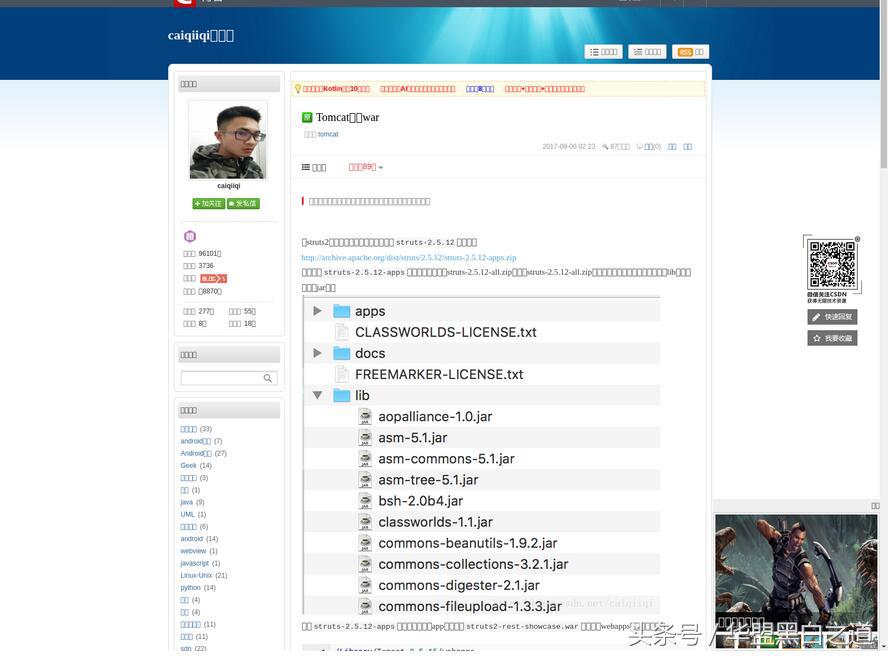Screen dimensions: 889x656
Task: Click the apps folder icon
Action: point(342,311)
